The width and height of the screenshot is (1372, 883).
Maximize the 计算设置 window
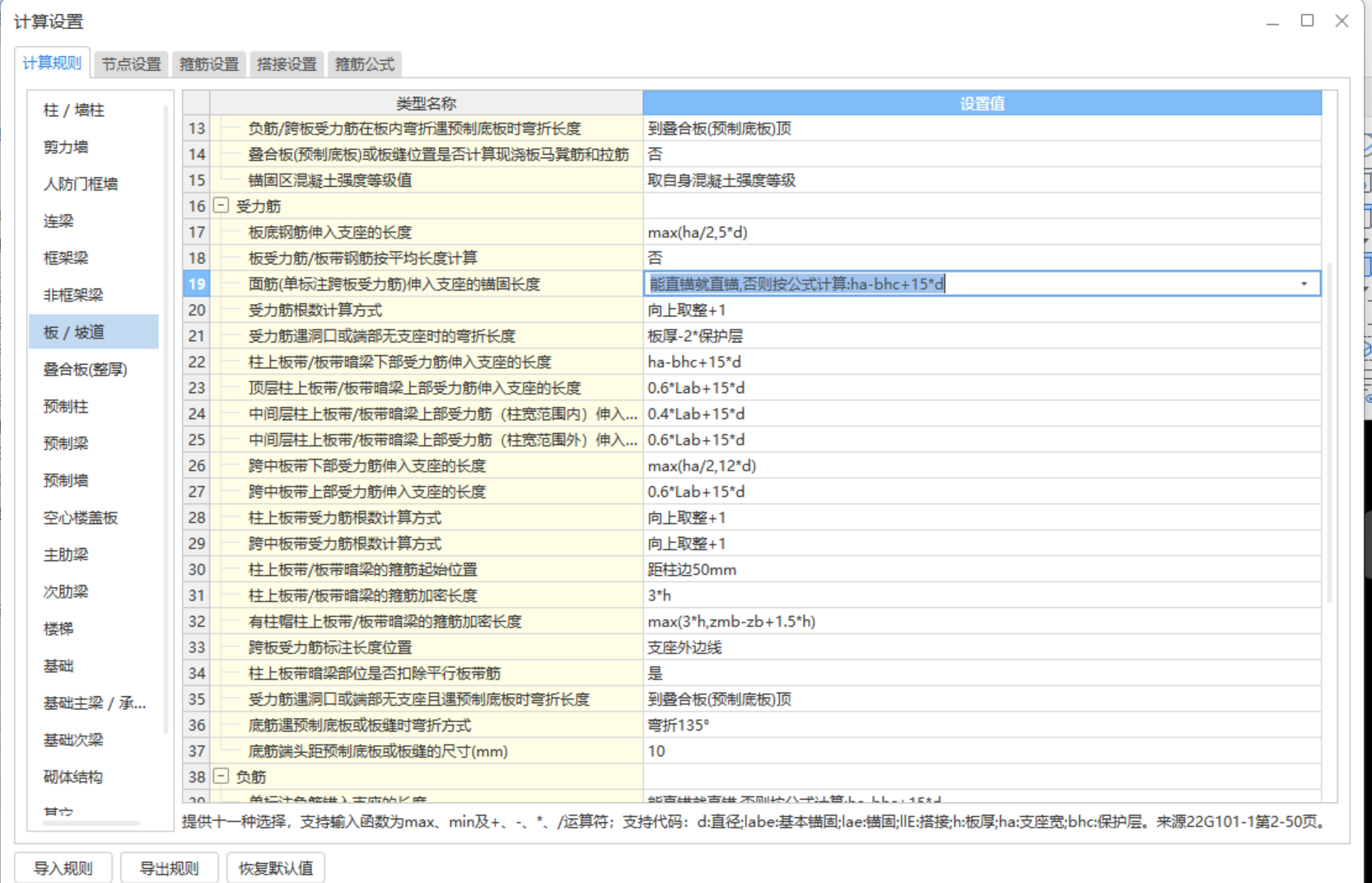pyautogui.click(x=1307, y=21)
